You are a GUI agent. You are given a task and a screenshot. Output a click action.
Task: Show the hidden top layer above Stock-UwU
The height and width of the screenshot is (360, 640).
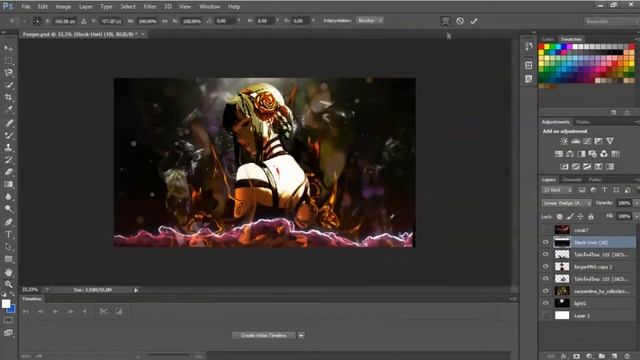(x=546, y=230)
